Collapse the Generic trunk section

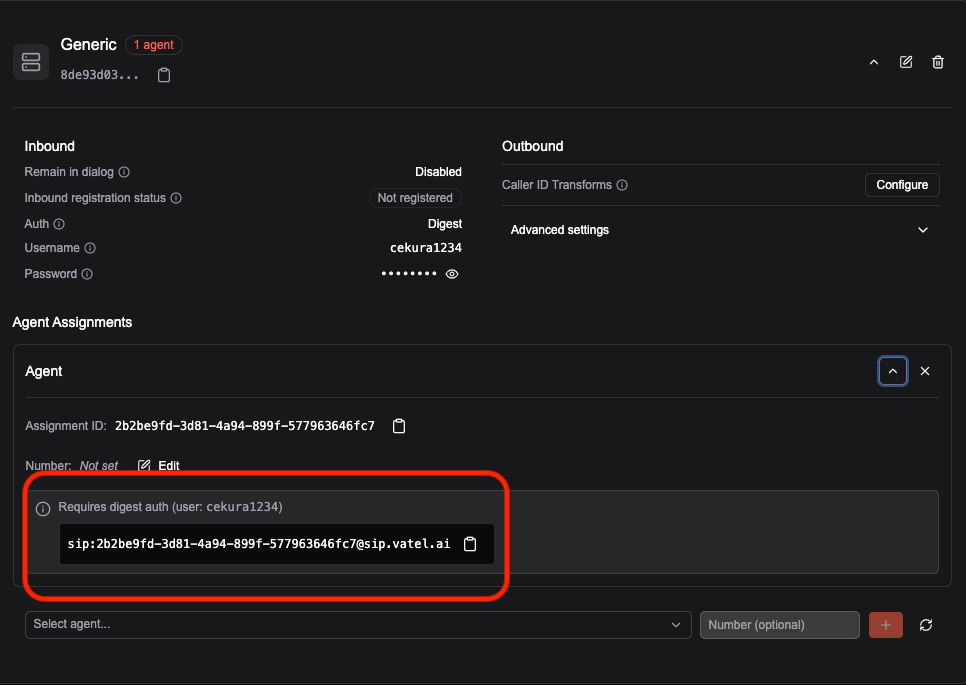click(x=874, y=62)
